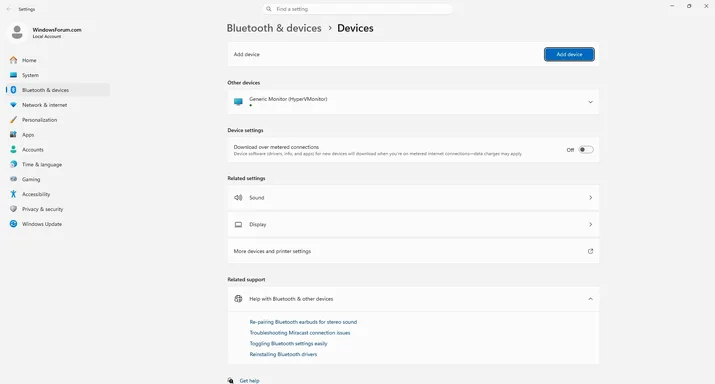Click the Bluetooth icon in sidebar
Screen dimensions: 715x384
(13, 90)
